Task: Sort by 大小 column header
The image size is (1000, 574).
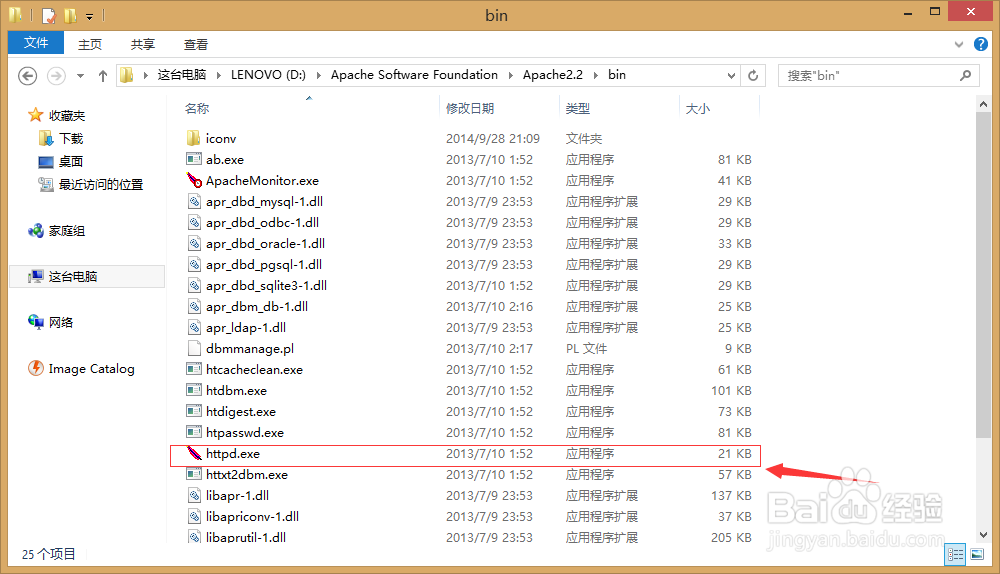Action: click(698, 108)
